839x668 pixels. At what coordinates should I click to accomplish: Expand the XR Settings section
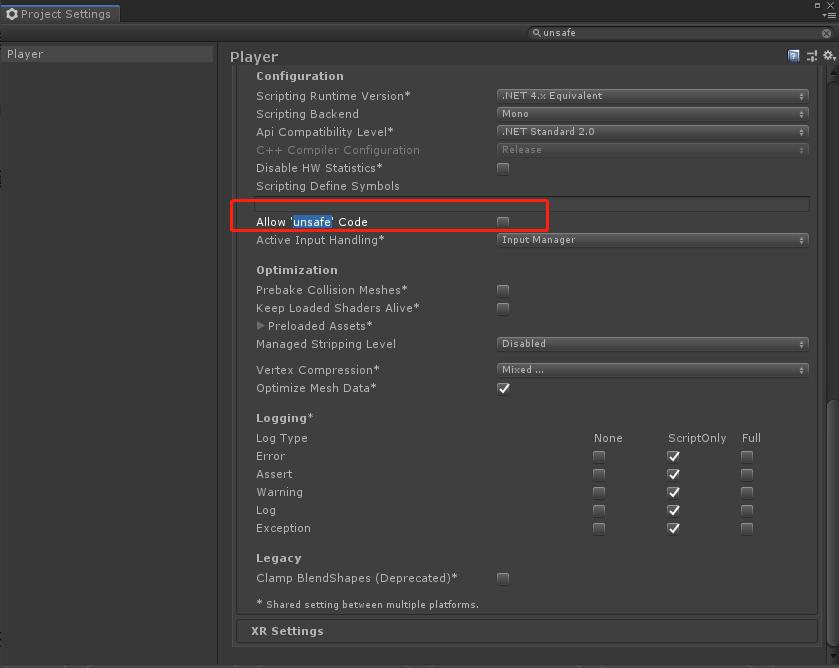[x=527, y=631]
